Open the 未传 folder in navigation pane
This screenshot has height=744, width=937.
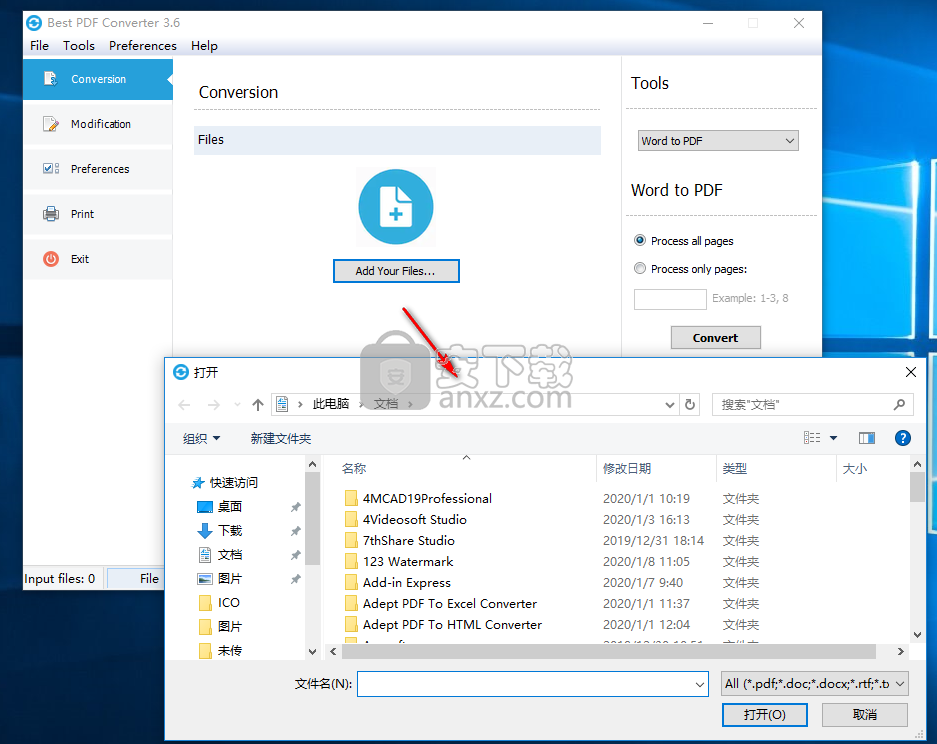pos(229,650)
